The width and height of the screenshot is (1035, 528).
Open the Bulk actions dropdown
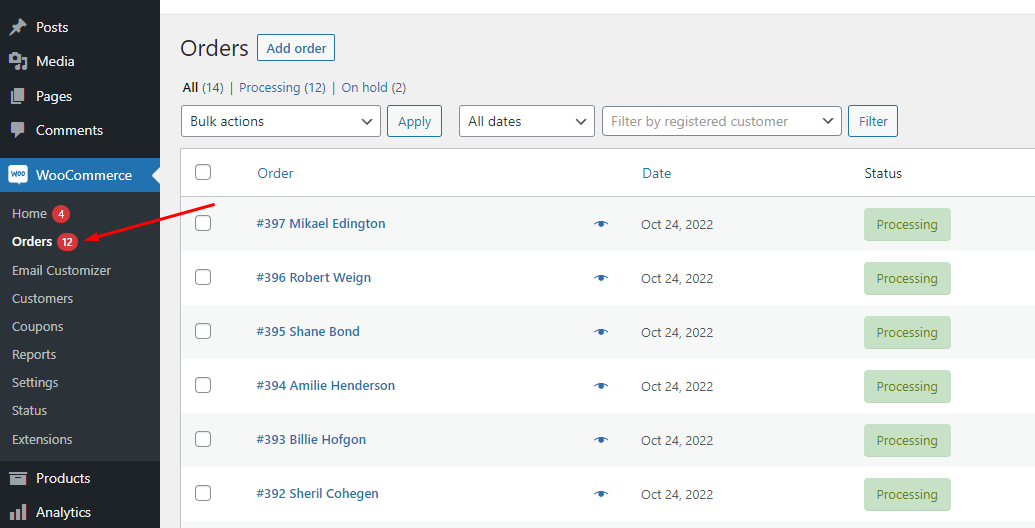pos(280,121)
